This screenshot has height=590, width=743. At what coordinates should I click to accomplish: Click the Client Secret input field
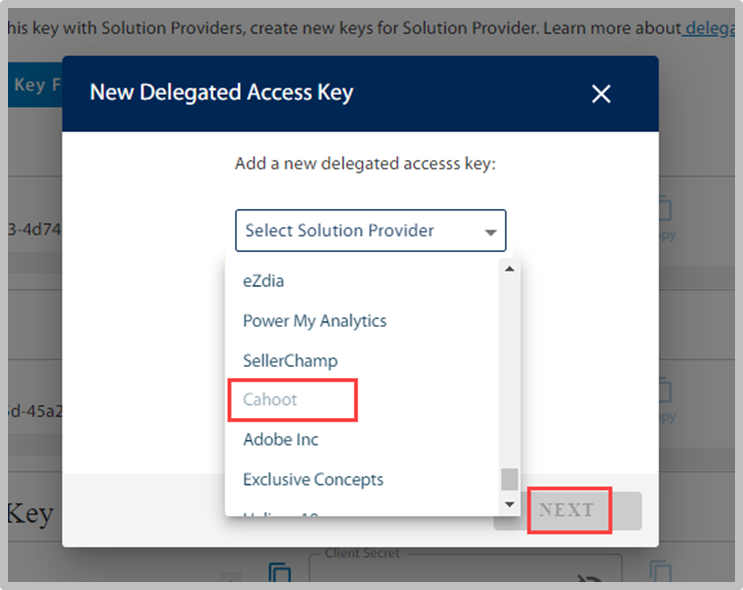[465, 568]
